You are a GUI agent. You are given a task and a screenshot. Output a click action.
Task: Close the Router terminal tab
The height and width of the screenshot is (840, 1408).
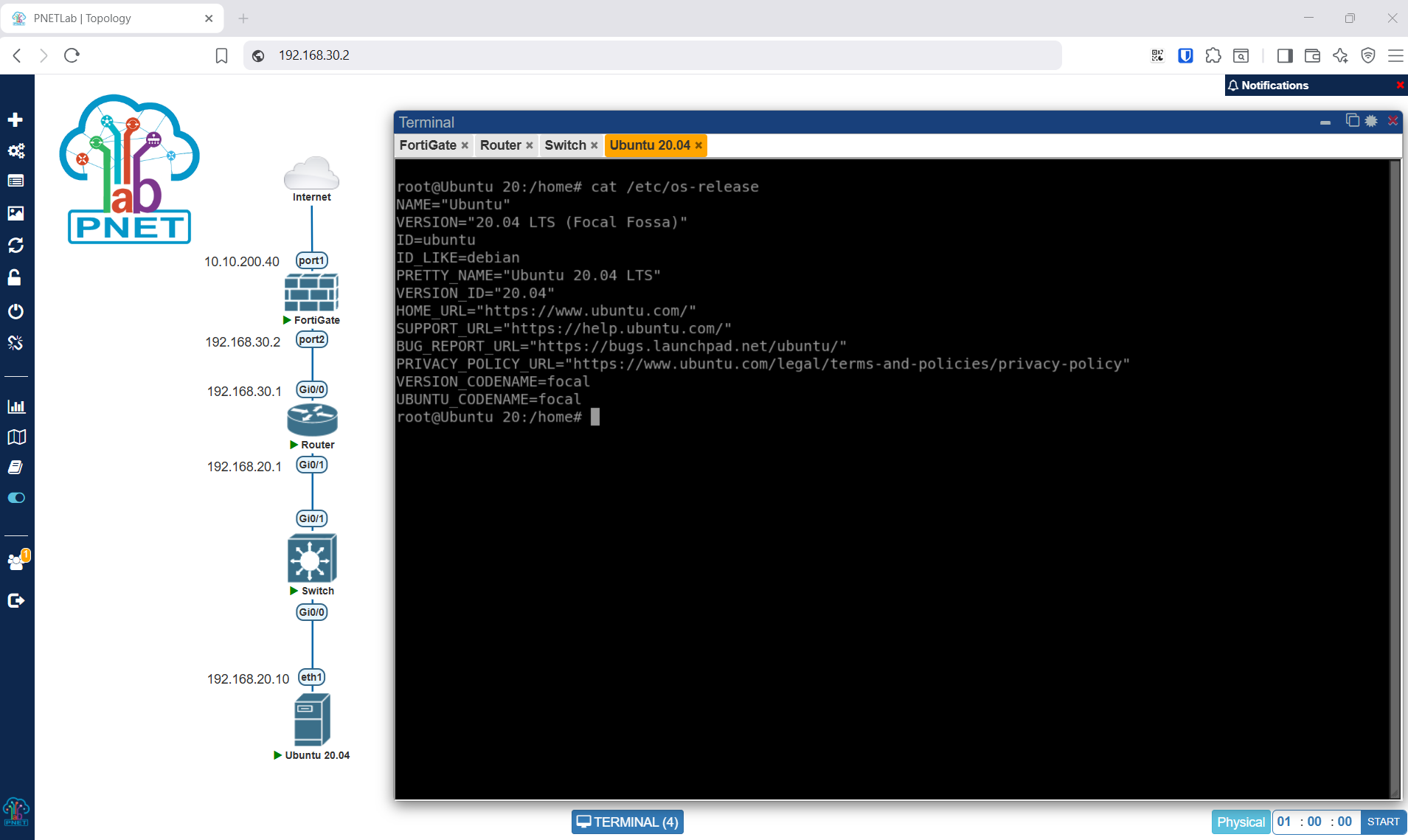pyautogui.click(x=530, y=146)
